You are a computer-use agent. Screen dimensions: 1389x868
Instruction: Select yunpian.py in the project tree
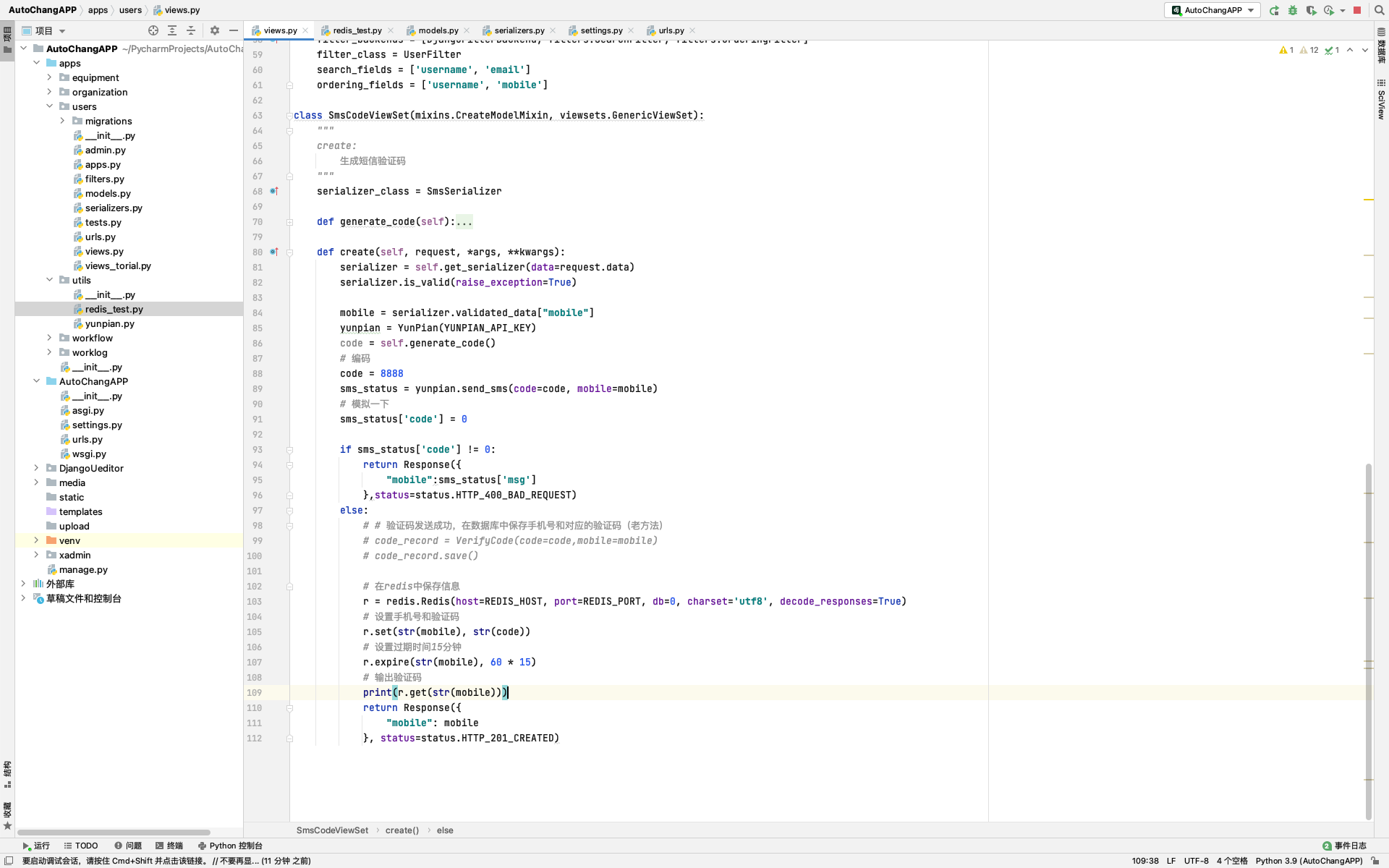pyautogui.click(x=109, y=323)
